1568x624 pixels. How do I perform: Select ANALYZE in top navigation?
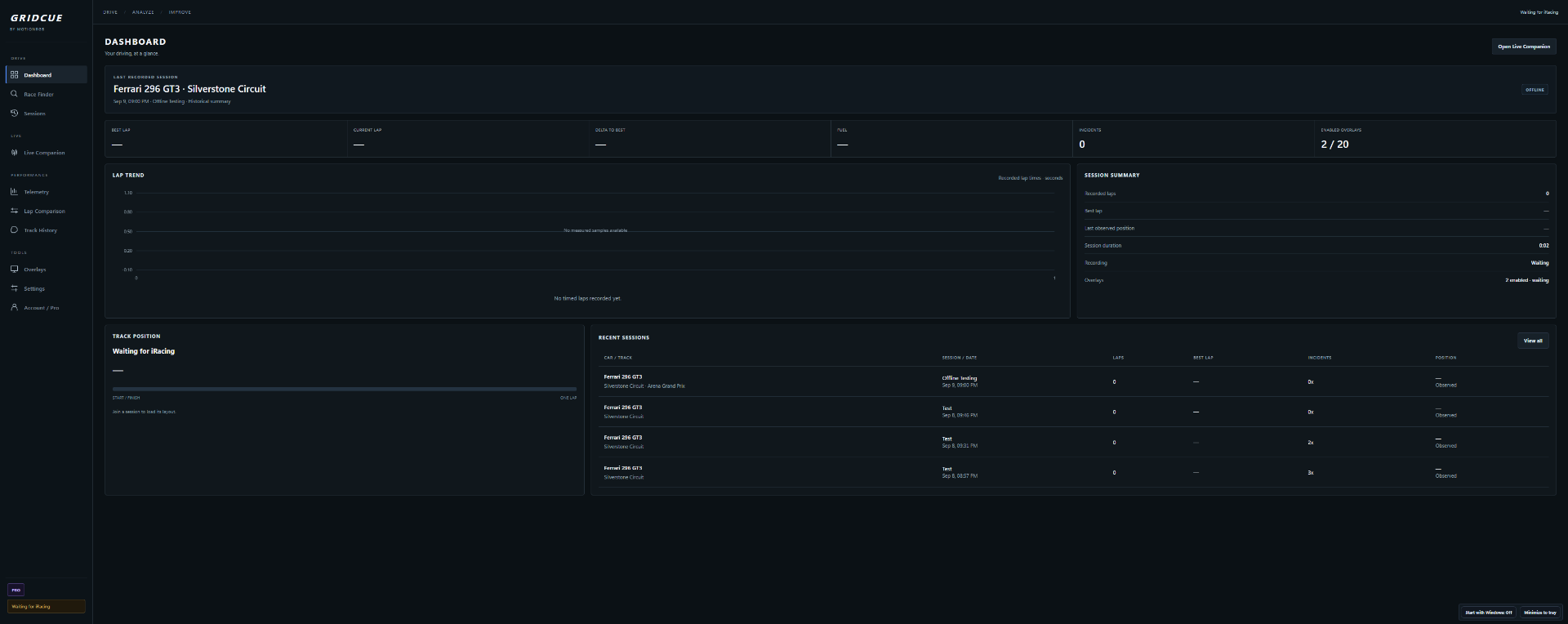[143, 12]
